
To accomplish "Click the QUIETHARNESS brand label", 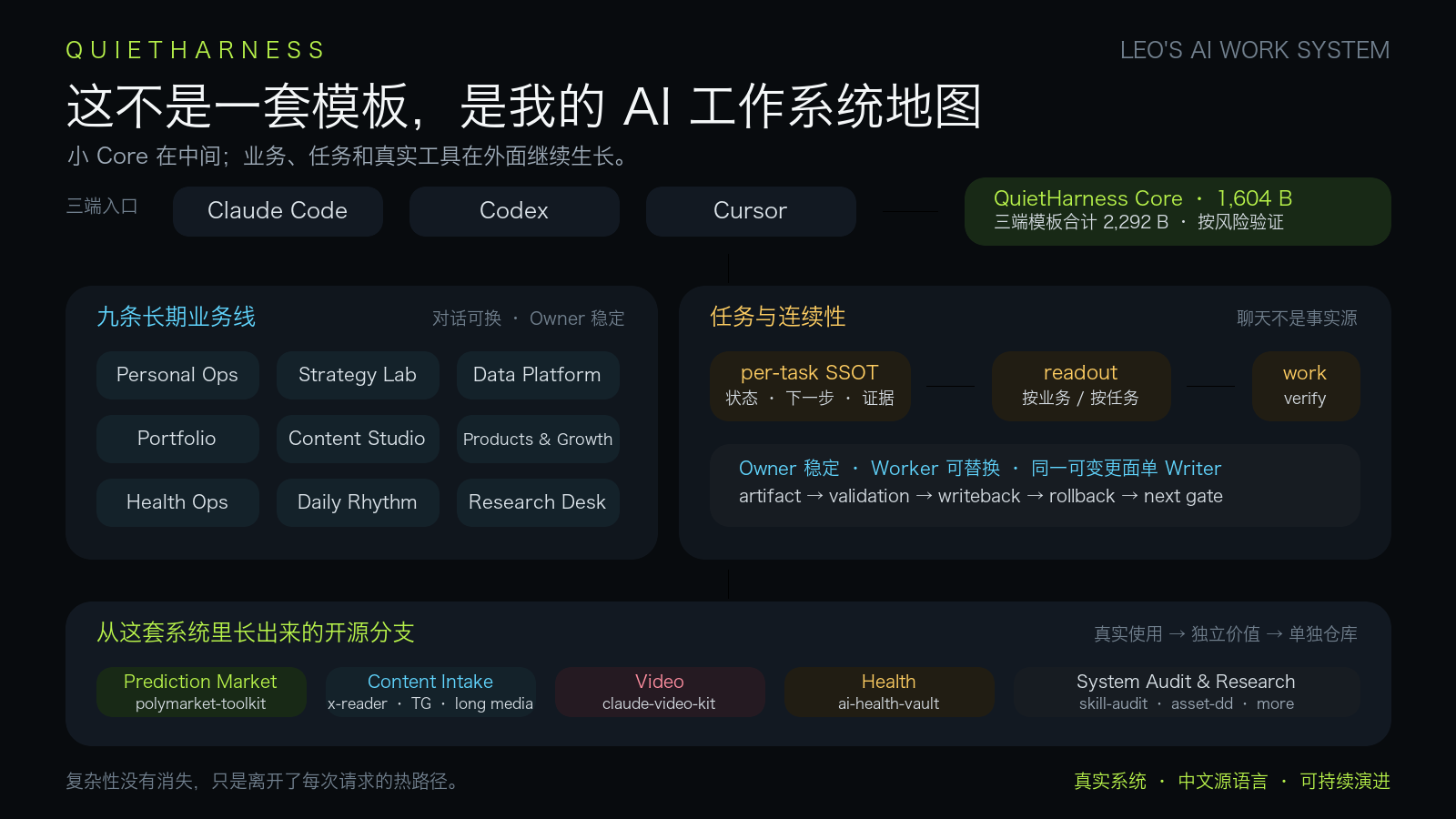I will [195, 50].
